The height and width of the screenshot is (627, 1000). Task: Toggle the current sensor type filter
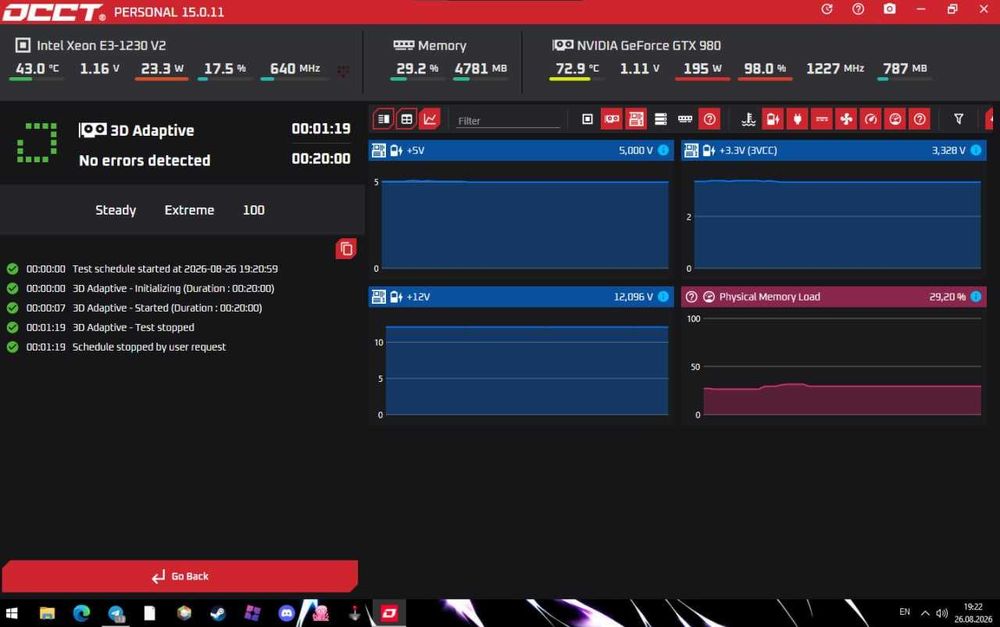pos(821,119)
